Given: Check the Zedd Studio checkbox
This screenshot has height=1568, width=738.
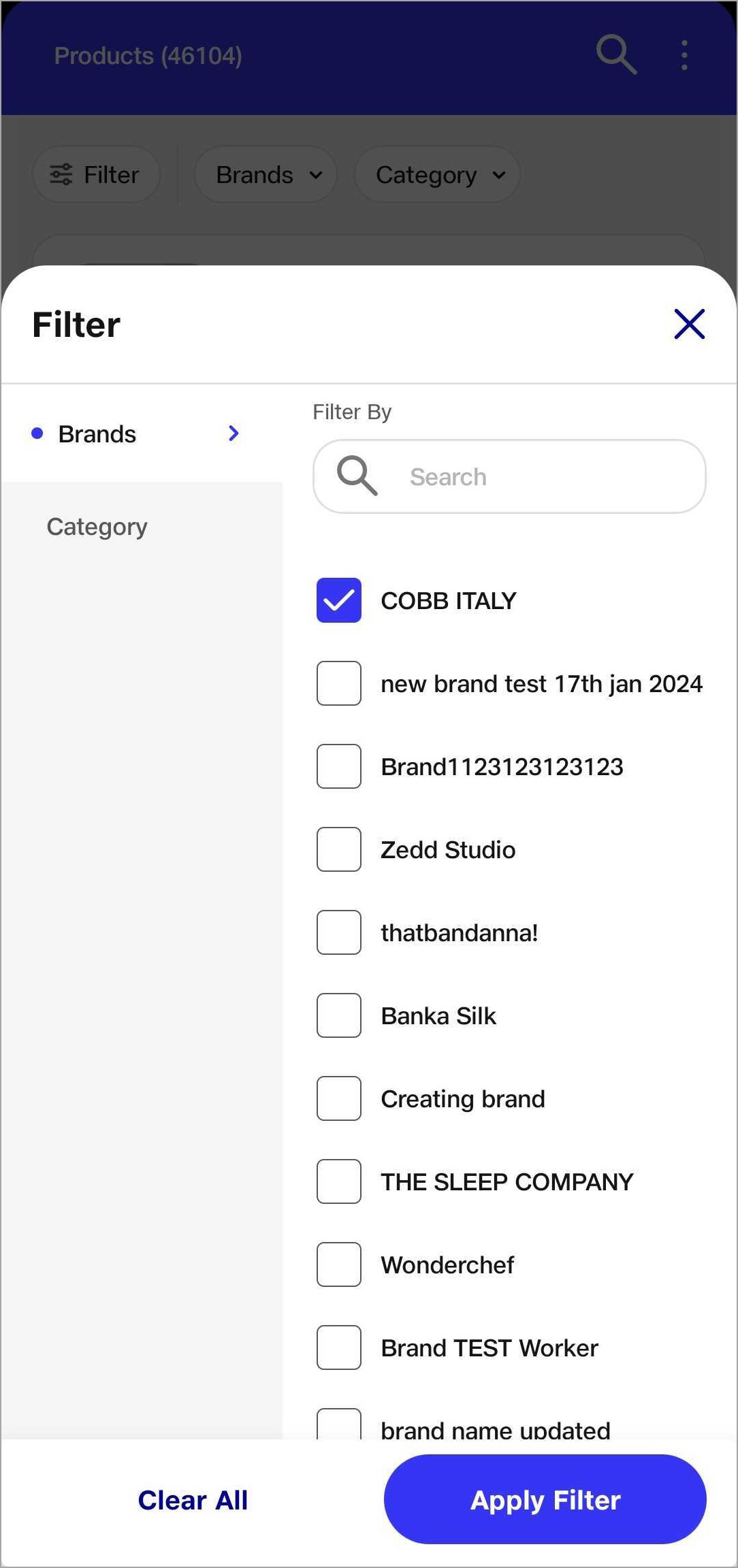Looking at the screenshot, I should pyautogui.click(x=338, y=849).
